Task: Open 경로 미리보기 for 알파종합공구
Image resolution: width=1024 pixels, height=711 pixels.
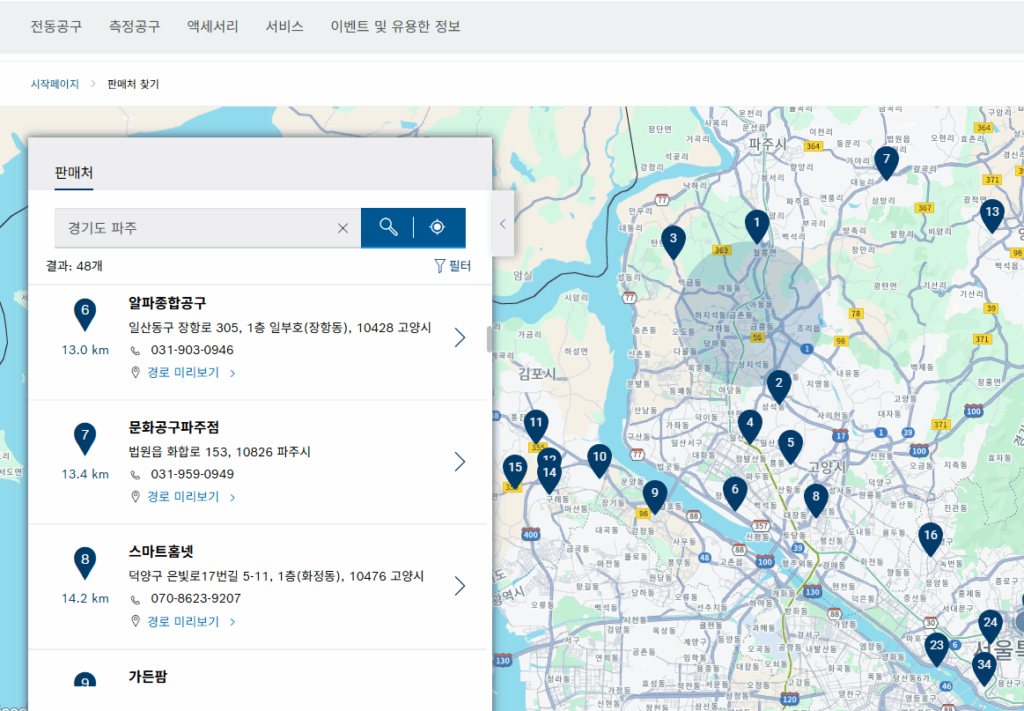Action: [184, 373]
